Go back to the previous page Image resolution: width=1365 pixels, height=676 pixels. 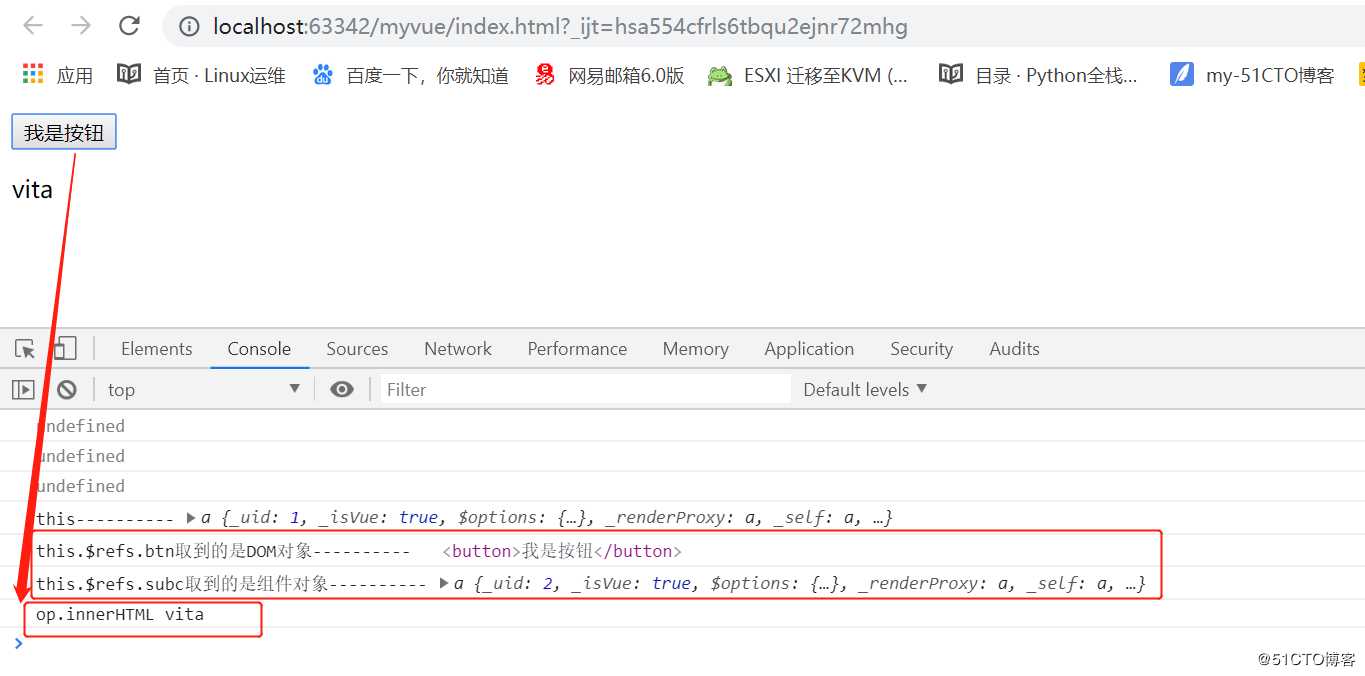click(x=33, y=26)
